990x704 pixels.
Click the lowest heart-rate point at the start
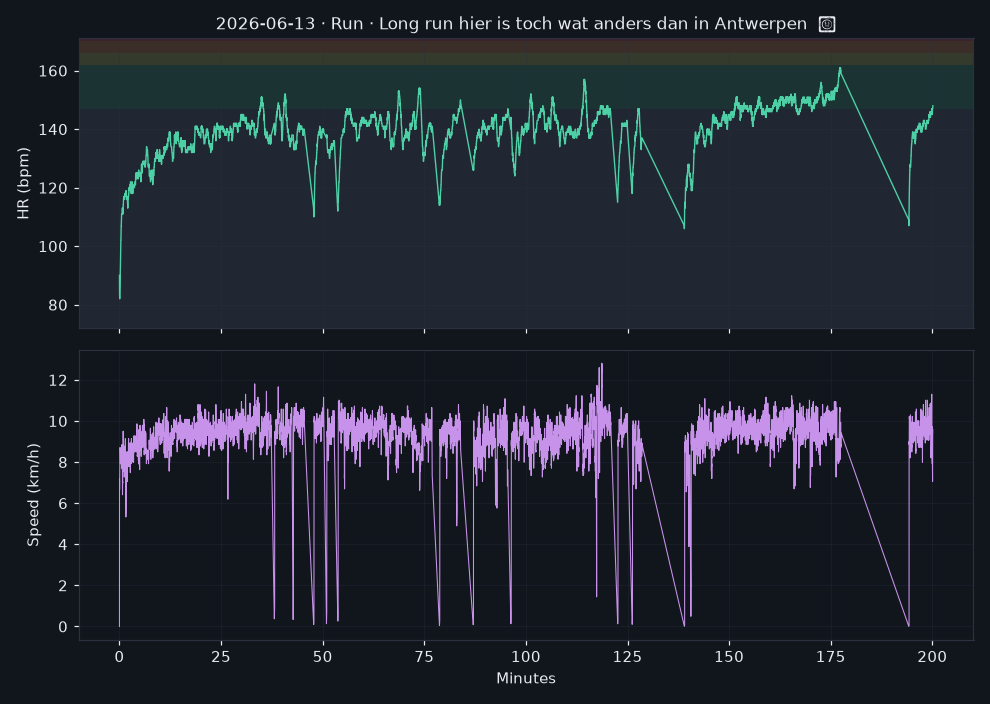(120, 298)
